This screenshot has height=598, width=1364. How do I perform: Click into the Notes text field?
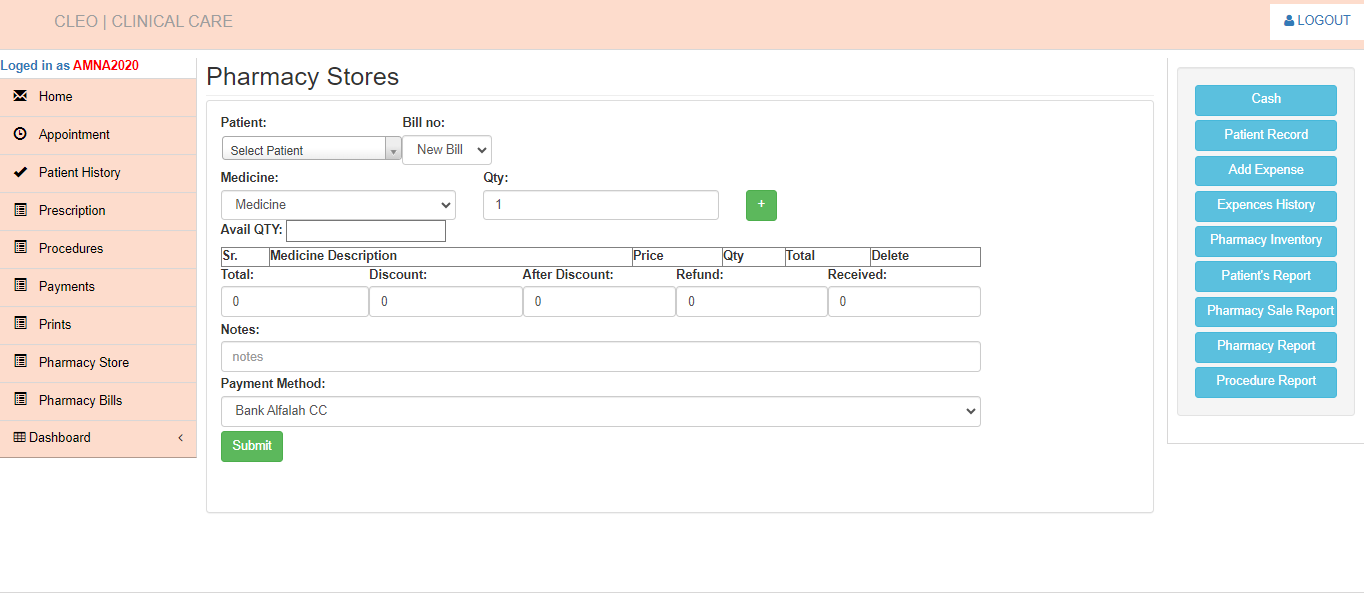600,357
